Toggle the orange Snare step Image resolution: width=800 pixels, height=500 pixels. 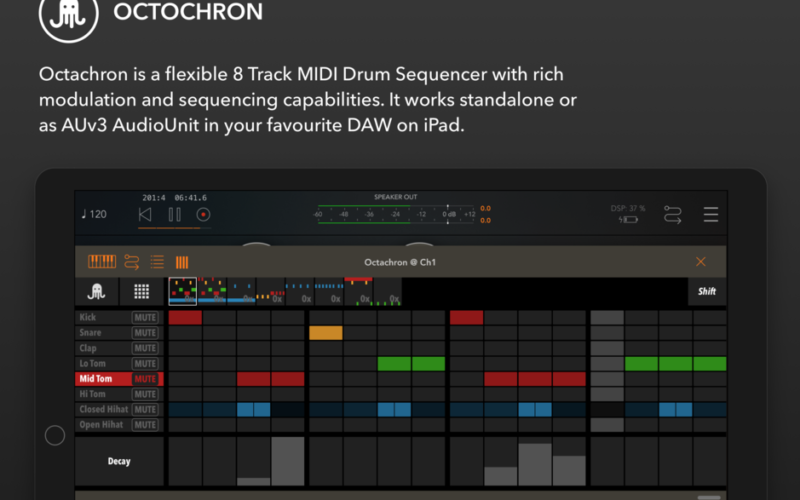tap(326, 333)
